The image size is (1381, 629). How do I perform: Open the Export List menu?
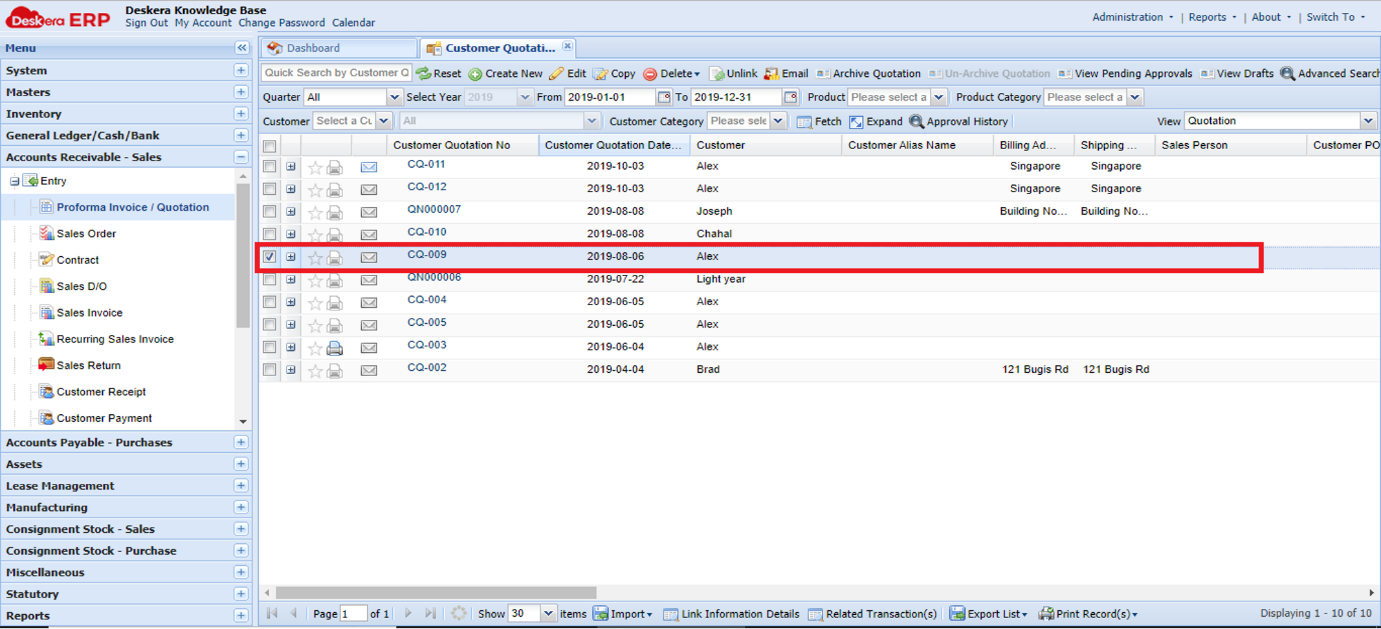(989, 614)
